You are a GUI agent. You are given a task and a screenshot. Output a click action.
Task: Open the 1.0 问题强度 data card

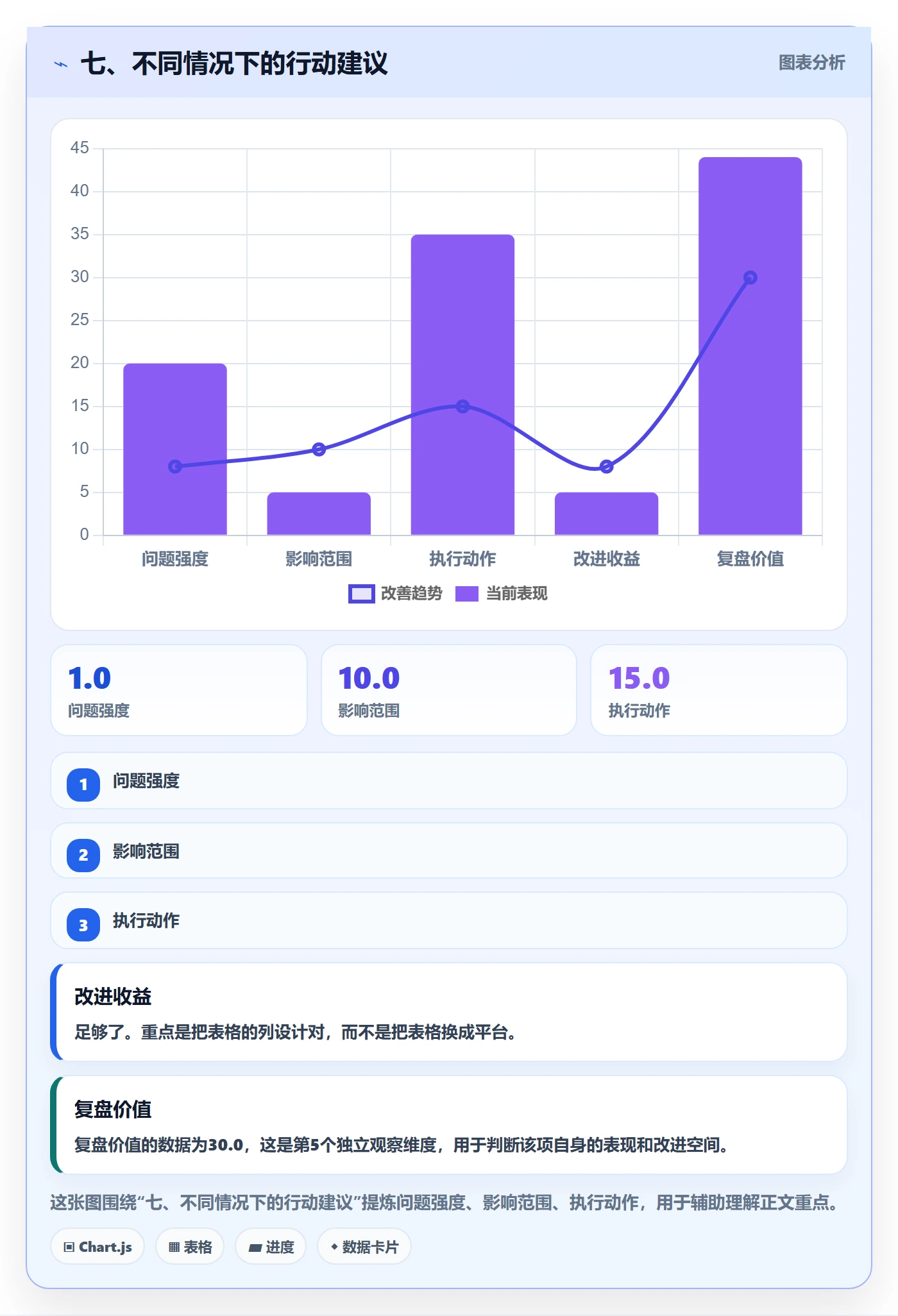[179, 690]
